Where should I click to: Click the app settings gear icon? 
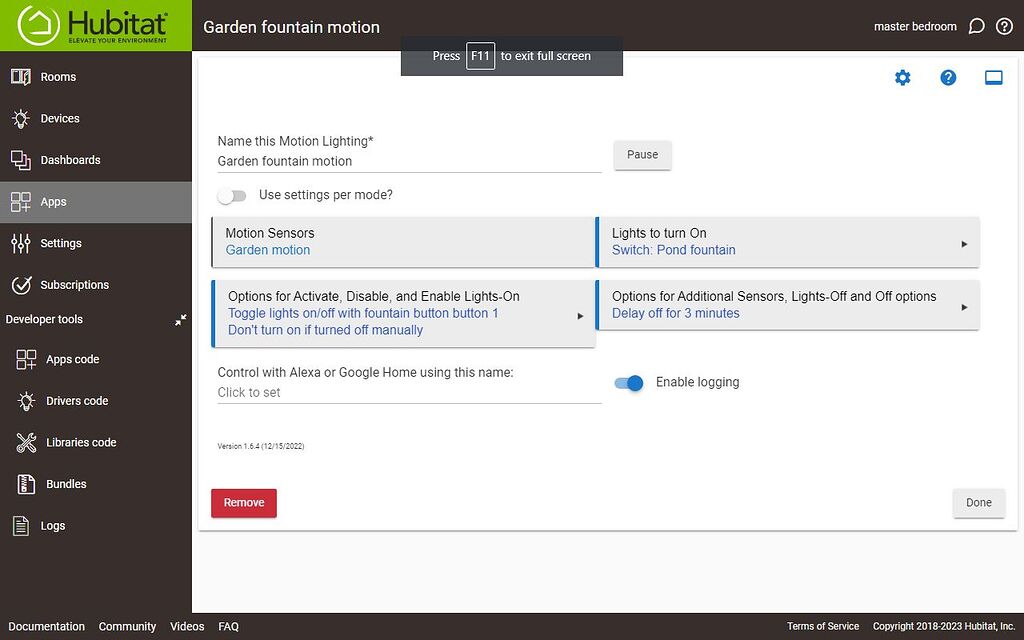tap(902, 77)
